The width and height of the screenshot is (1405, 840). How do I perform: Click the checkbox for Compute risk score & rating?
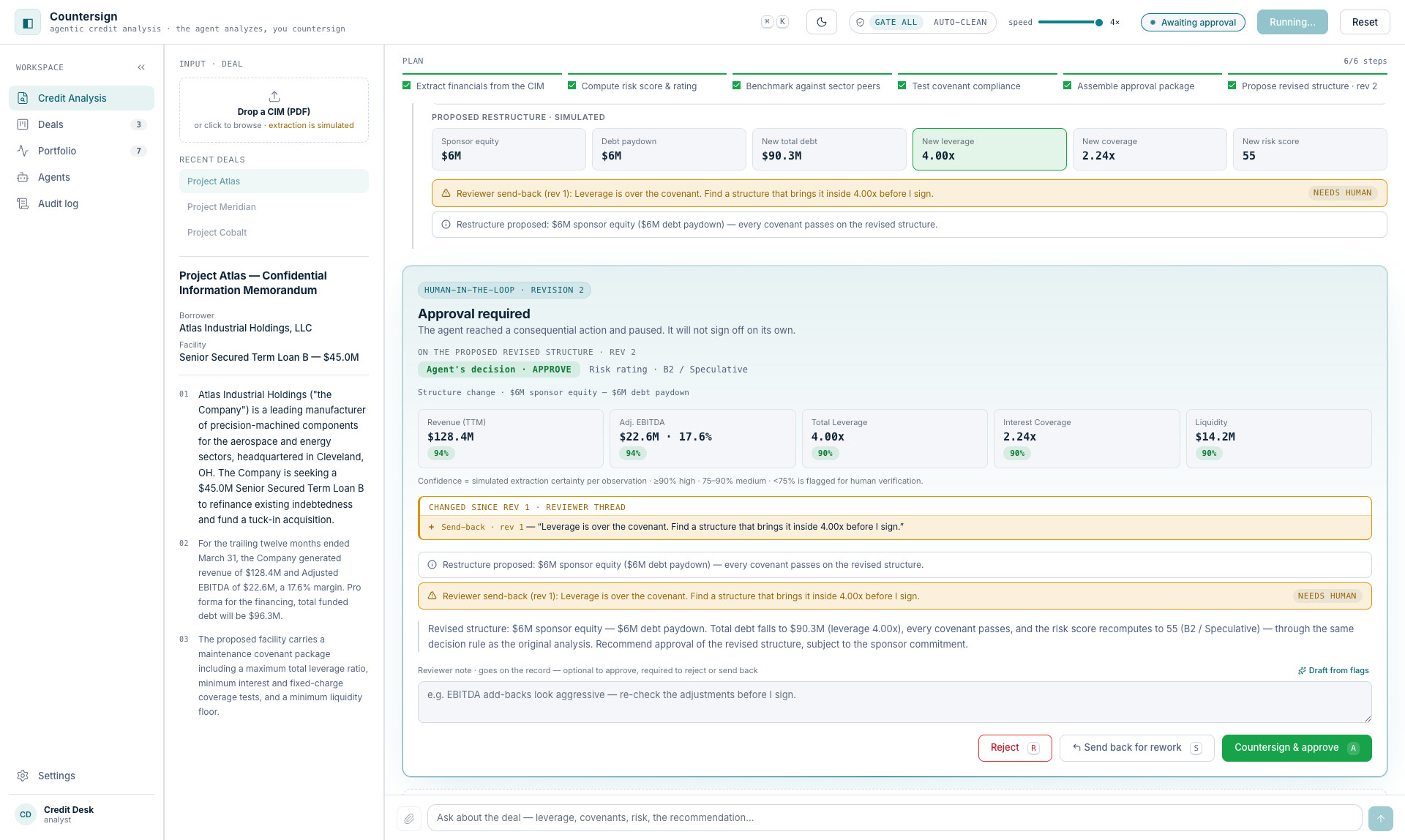tap(572, 86)
